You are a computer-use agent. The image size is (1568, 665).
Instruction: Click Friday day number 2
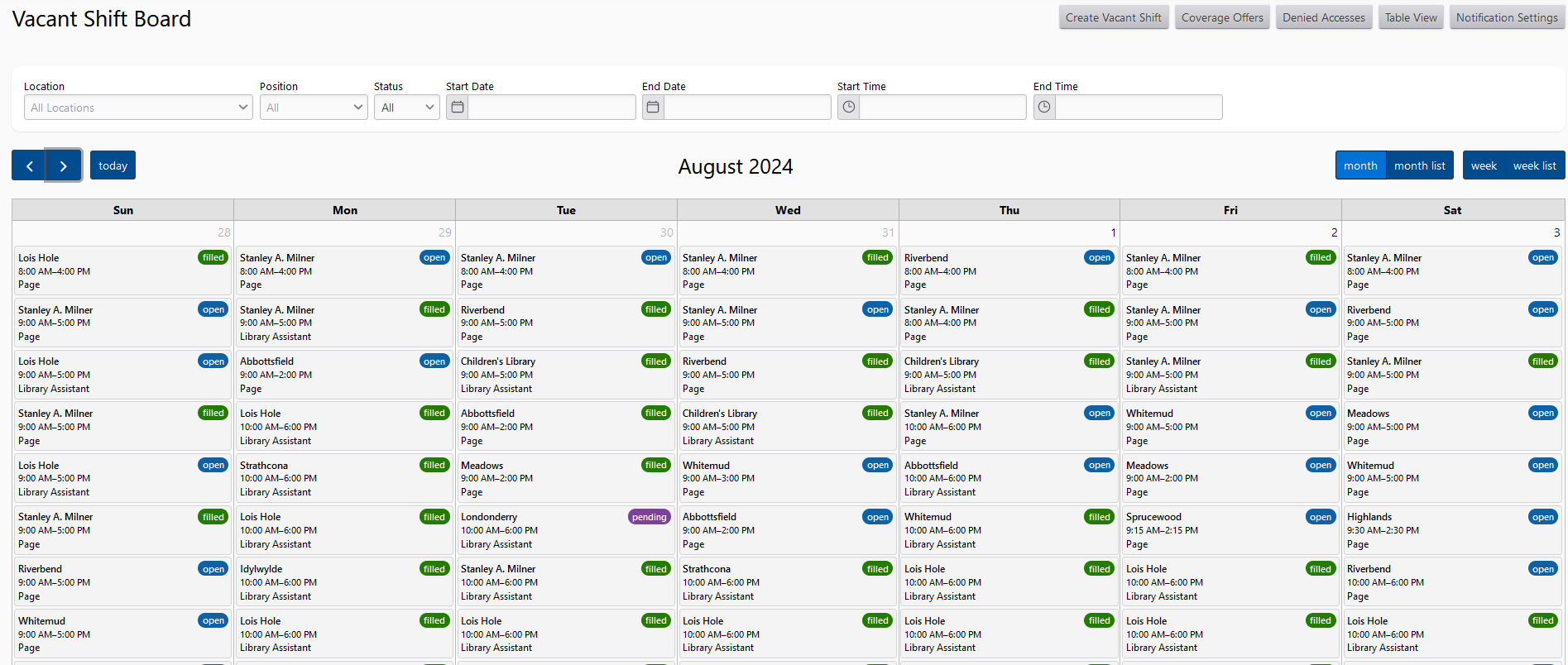tap(1335, 232)
